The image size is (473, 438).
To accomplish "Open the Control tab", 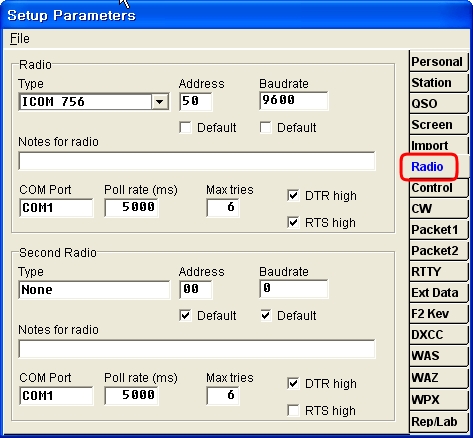I will point(438,188).
